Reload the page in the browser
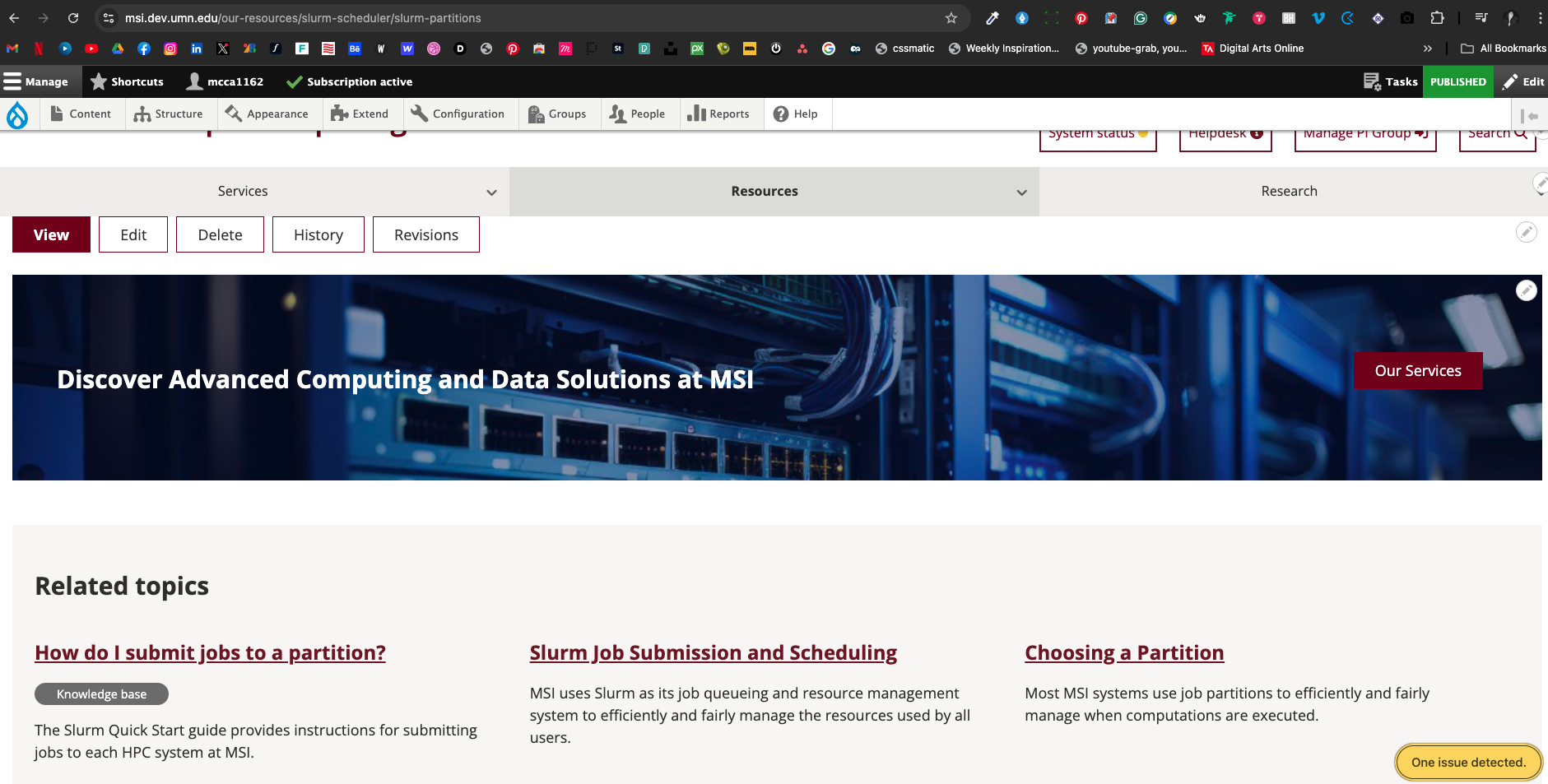The image size is (1548, 784). 73,18
